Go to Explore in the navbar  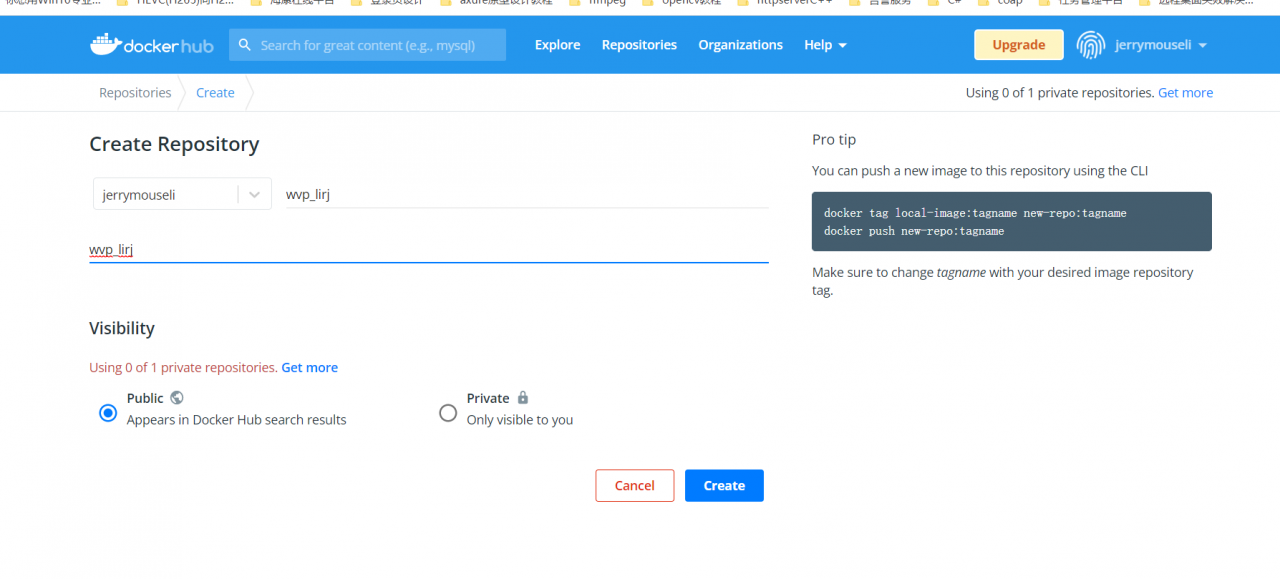pyautogui.click(x=557, y=45)
